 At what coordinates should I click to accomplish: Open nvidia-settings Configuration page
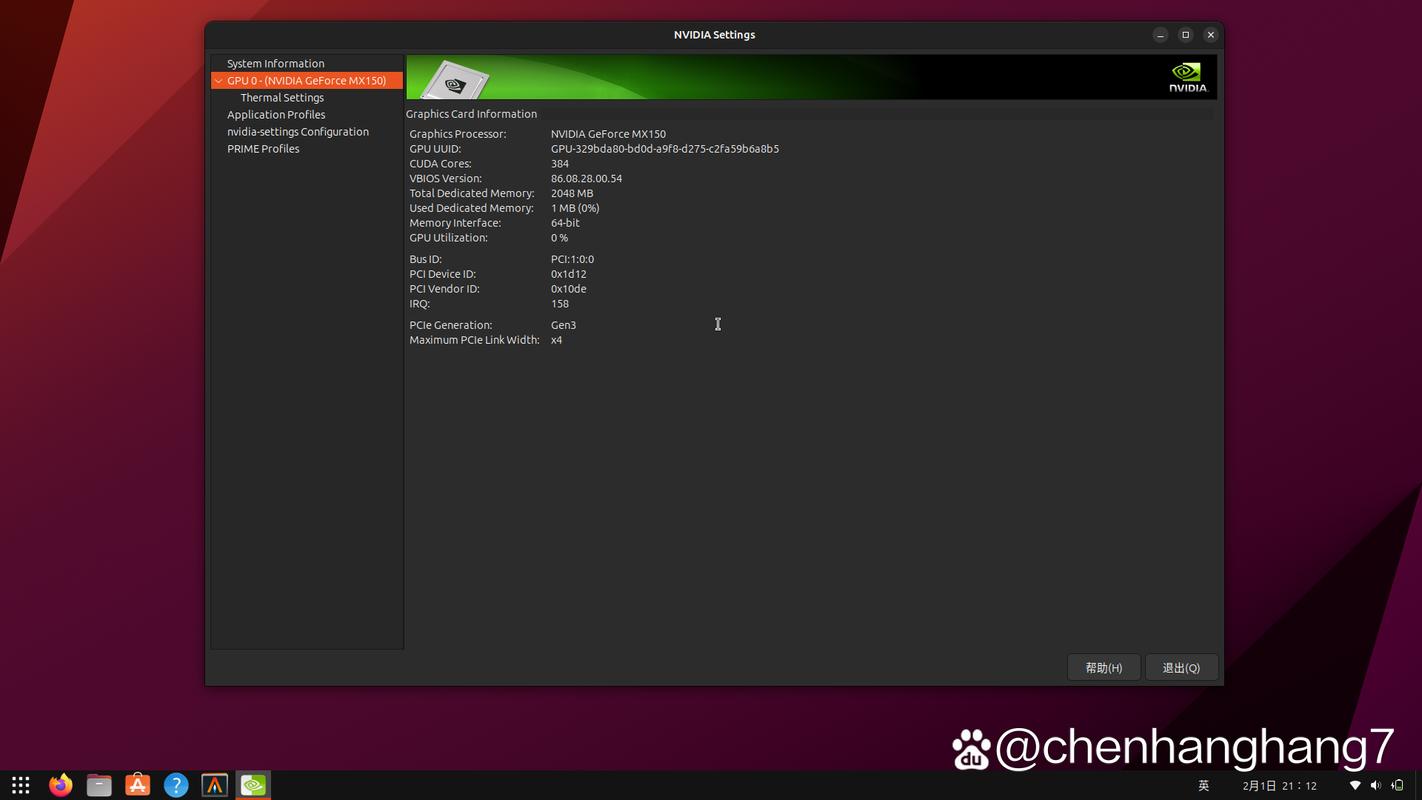click(298, 132)
